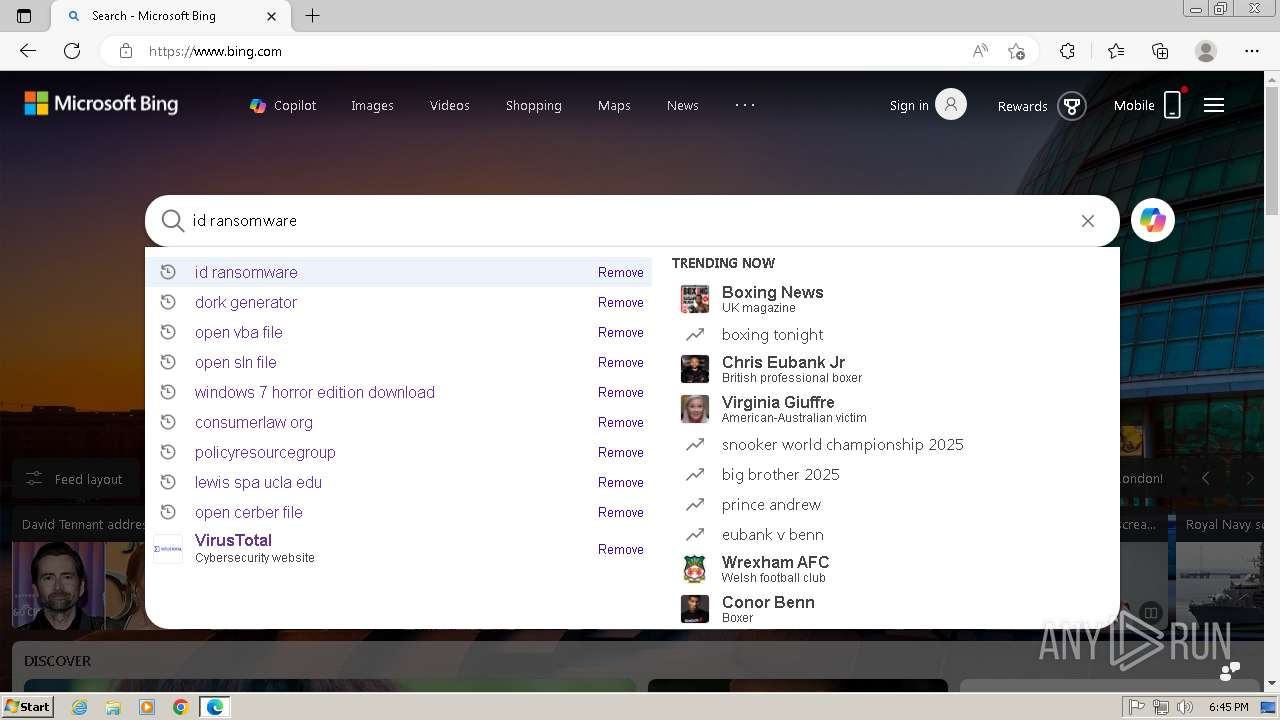
Task: Click the Windows Start button
Action: [28, 707]
